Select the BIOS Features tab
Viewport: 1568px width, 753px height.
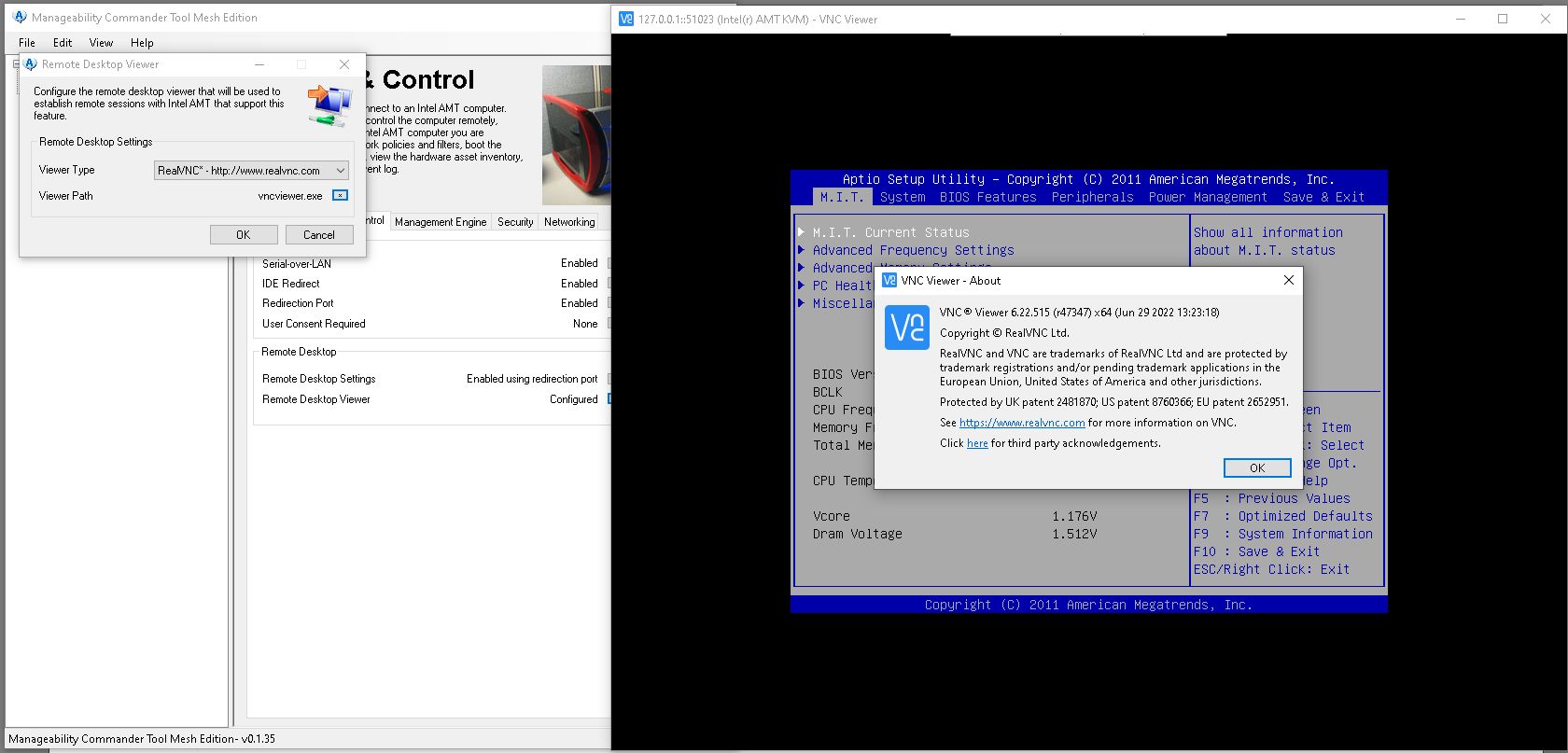point(988,197)
